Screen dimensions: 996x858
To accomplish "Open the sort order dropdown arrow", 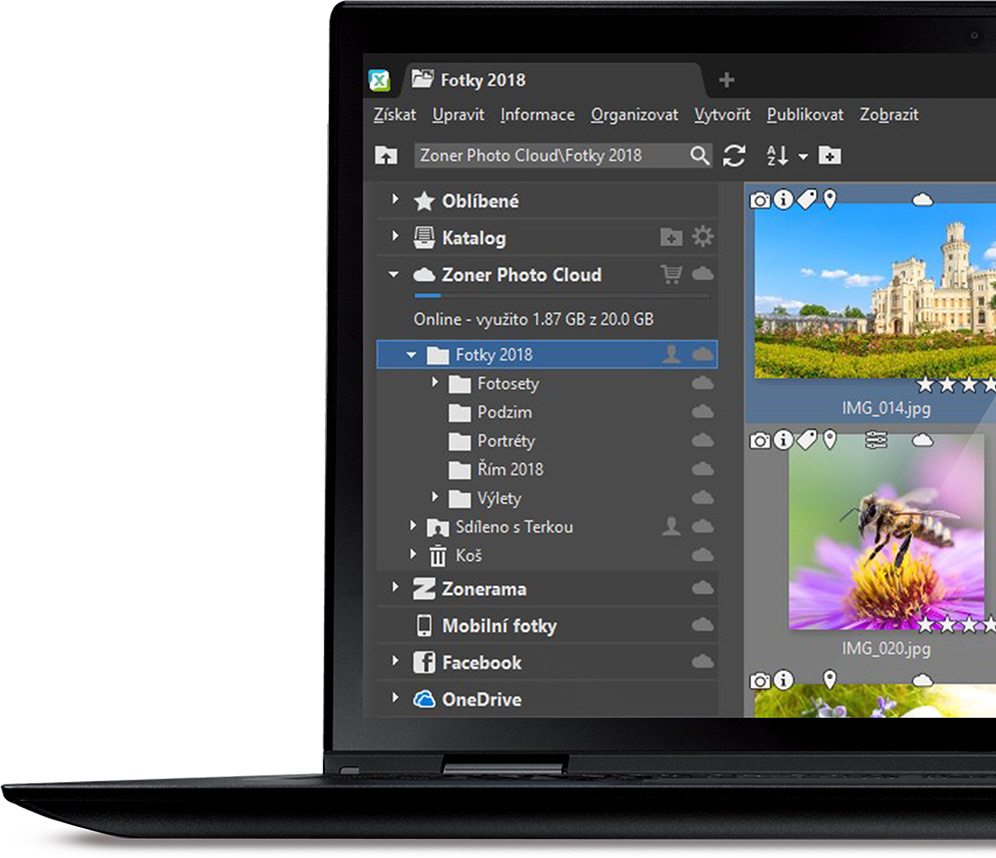I will click(x=803, y=156).
